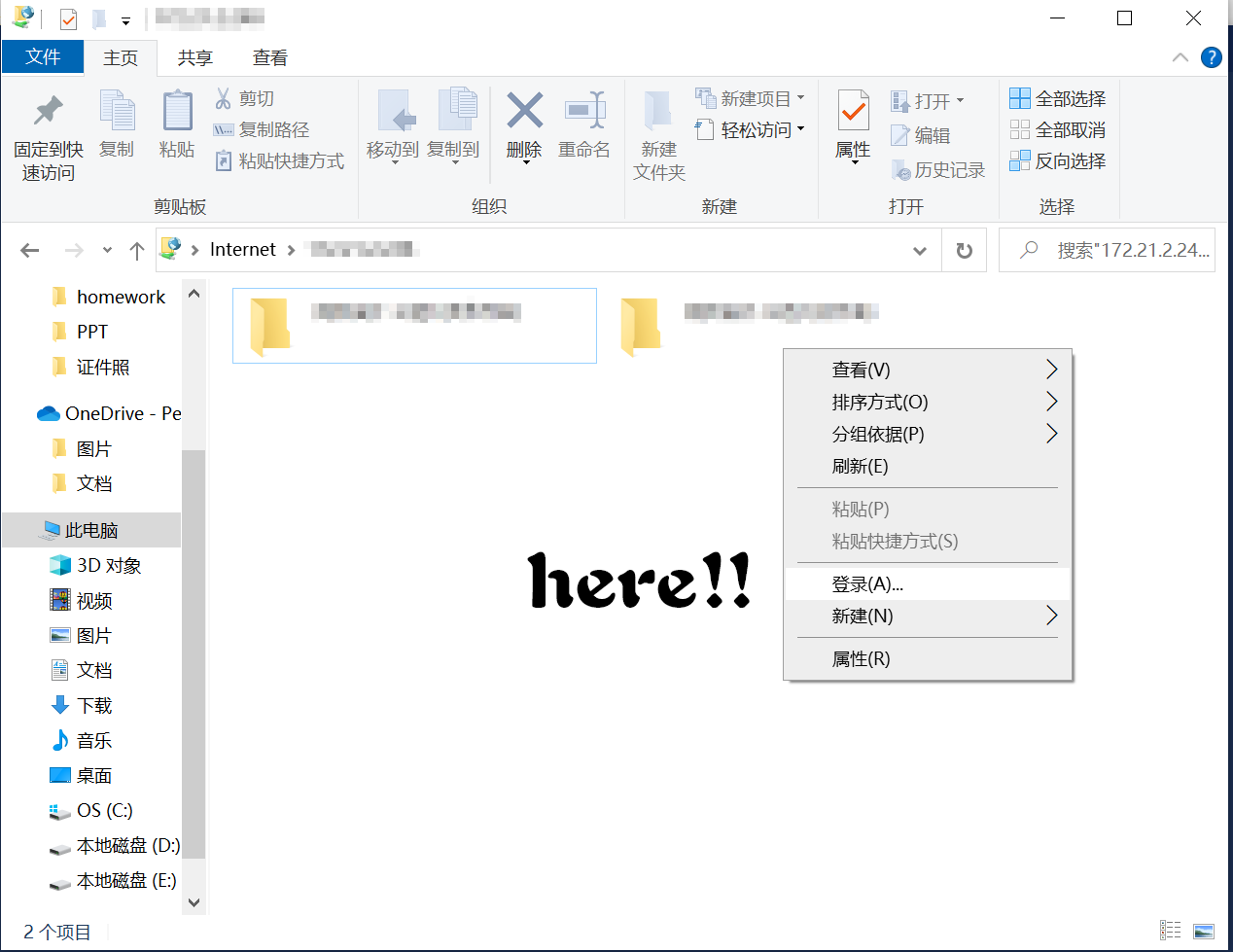Click the Properties (属性) checkmark icon

pos(853,111)
